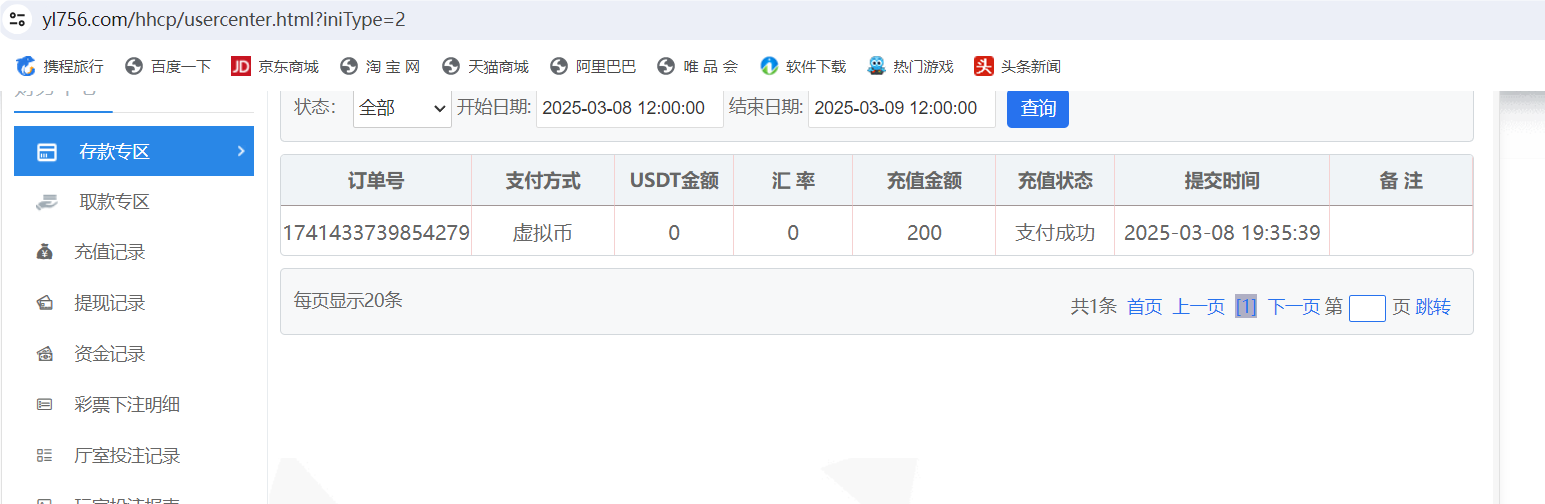This screenshot has width=1545, height=504.
Task: Go to 首页 in pagination
Action: click(1145, 307)
